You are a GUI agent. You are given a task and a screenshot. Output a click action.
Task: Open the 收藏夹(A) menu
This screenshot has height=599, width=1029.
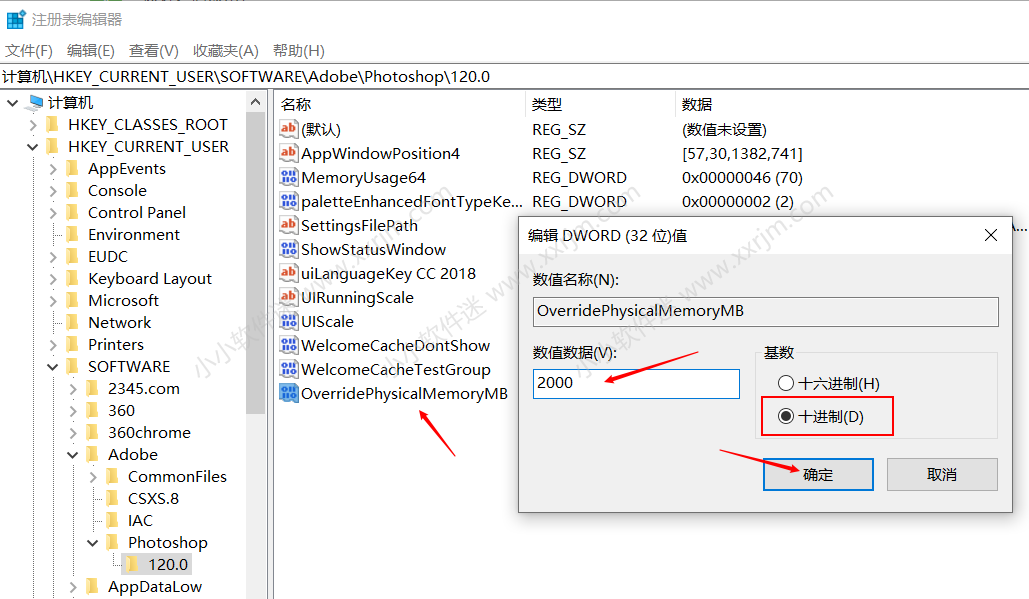[222, 50]
